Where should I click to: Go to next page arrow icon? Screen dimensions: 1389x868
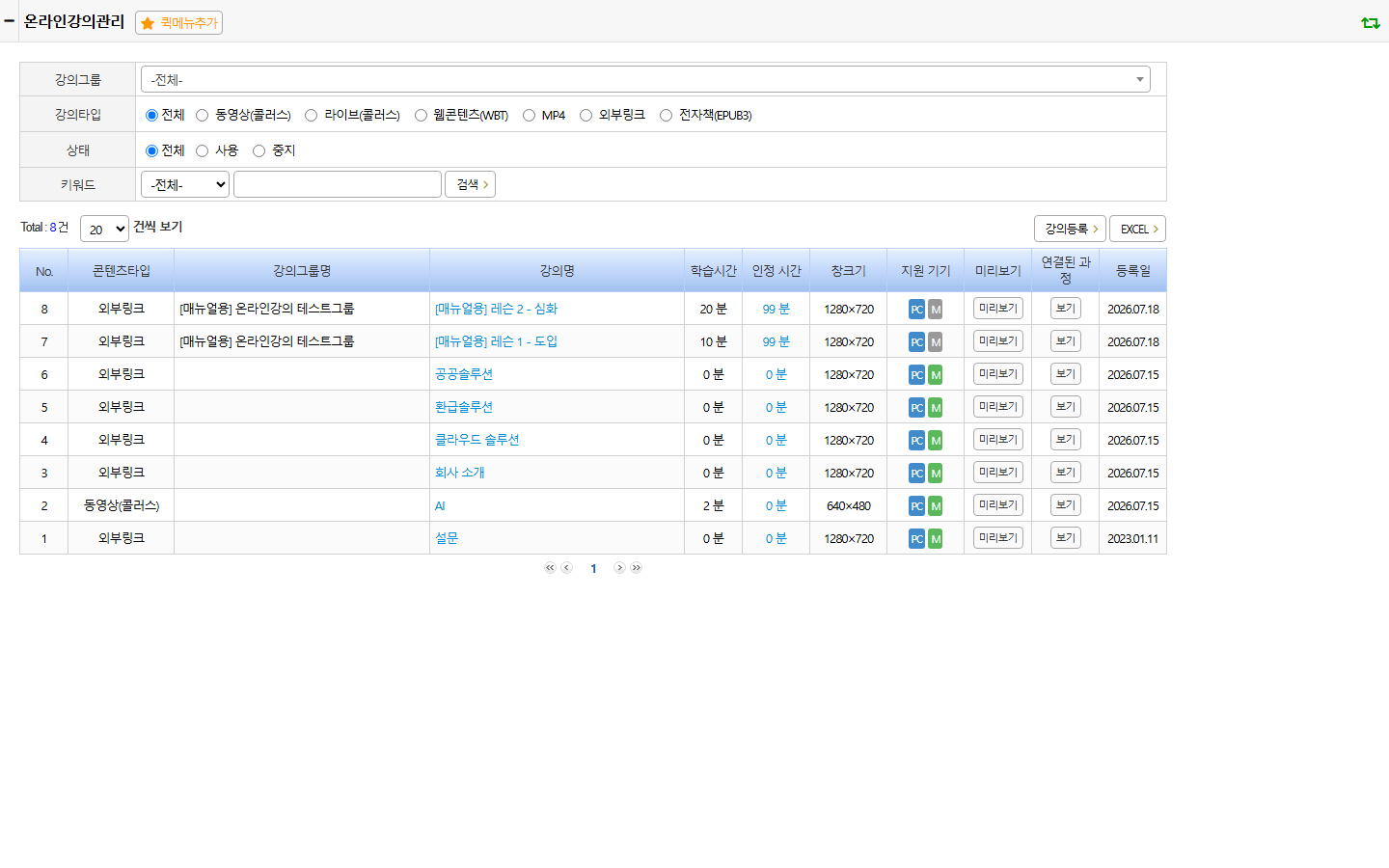619,568
